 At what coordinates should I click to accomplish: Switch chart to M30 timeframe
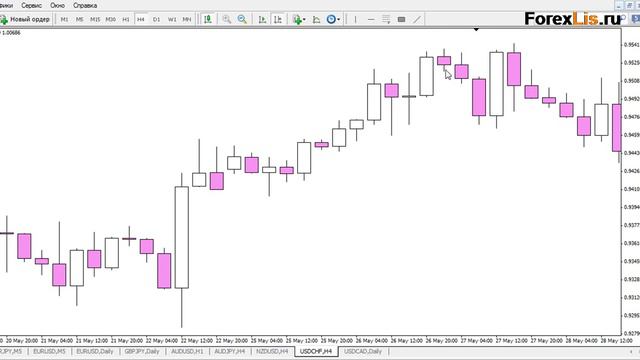[x=111, y=19]
